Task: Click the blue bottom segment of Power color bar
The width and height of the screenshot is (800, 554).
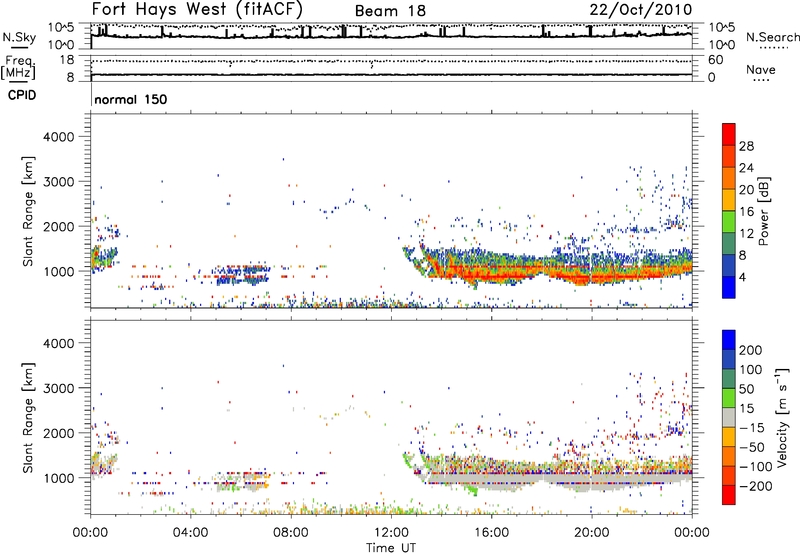Action: (x=729, y=287)
